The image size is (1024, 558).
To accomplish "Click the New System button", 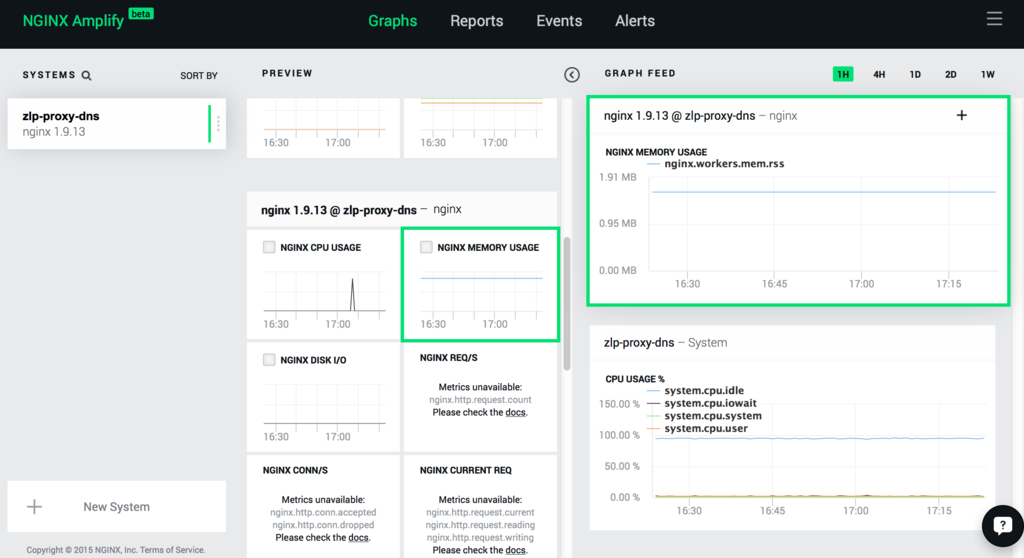I will point(116,506).
